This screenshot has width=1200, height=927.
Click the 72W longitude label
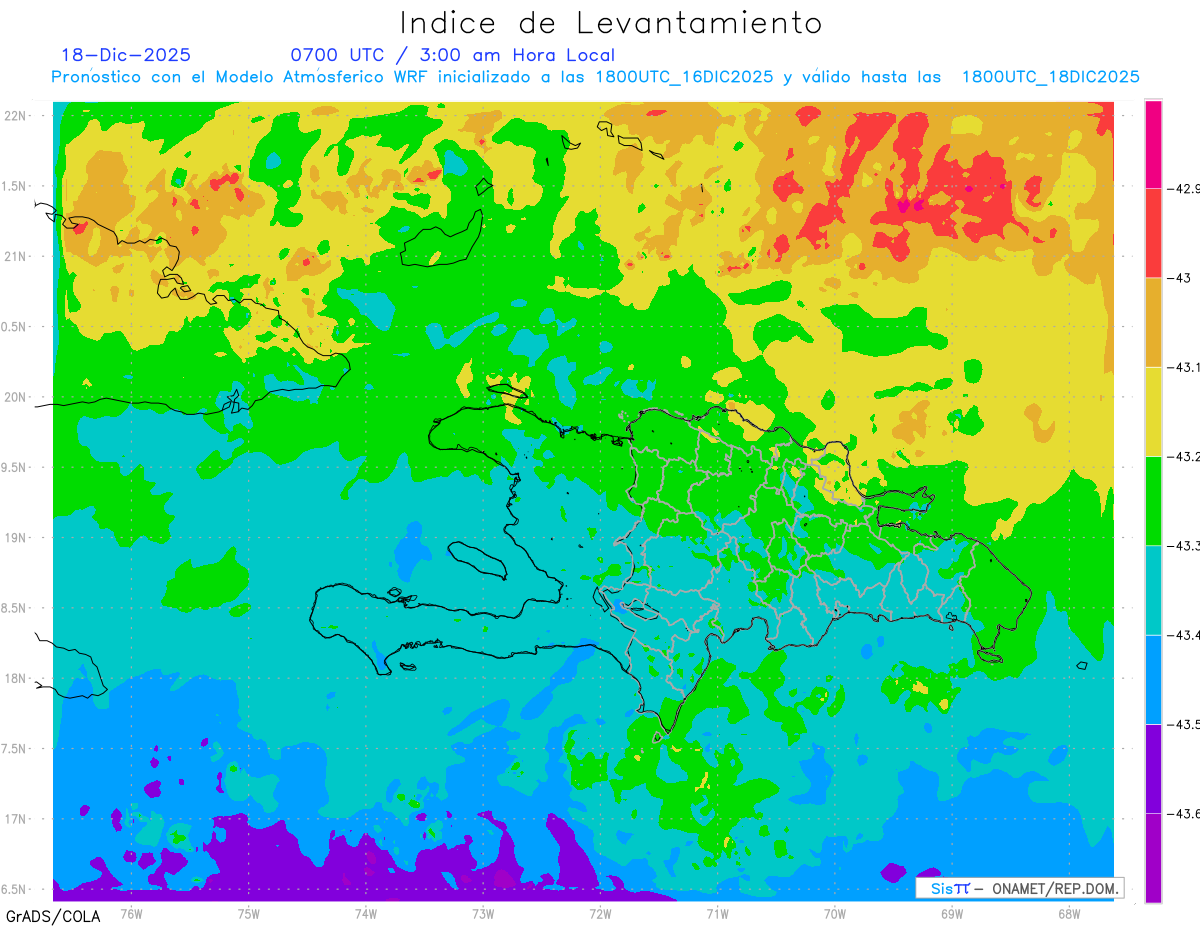click(601, 914)
